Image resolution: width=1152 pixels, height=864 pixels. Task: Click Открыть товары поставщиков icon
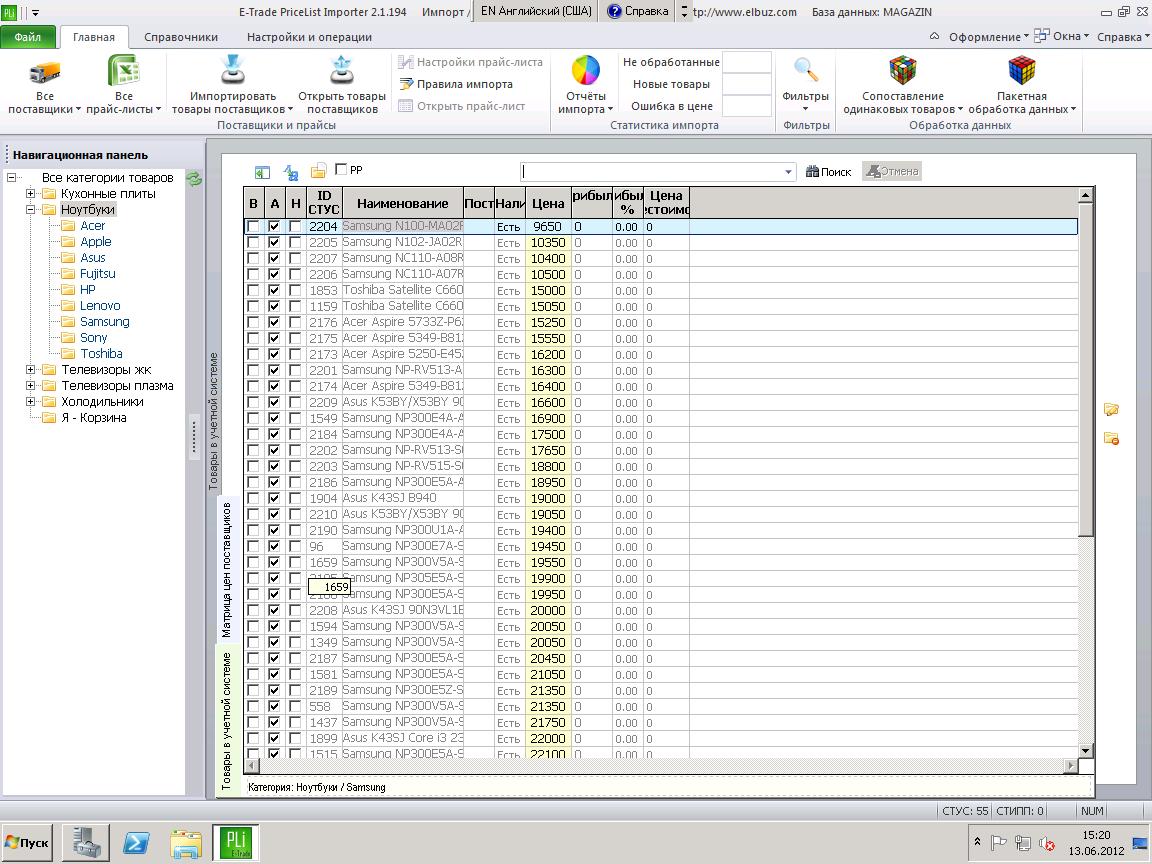[x=342, y=71]
